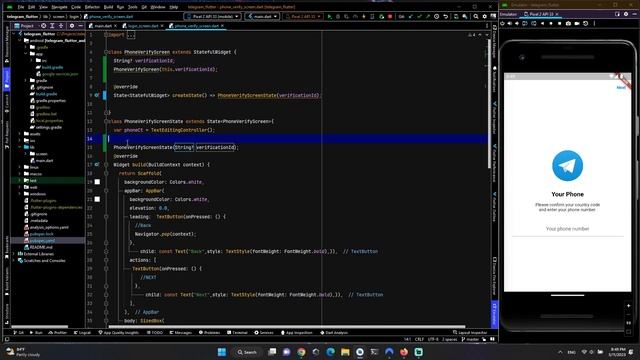The height and width of the screenshot is (360, 640).
Task: Click the emulator volume up icon
Action: (x=509, y=23)
